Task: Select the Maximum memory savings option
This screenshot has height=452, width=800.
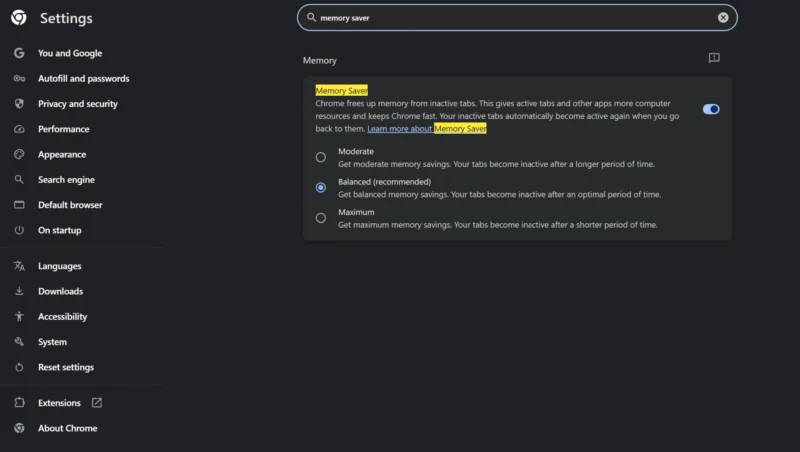Action: pyautogui.click(x=320, y=218)
